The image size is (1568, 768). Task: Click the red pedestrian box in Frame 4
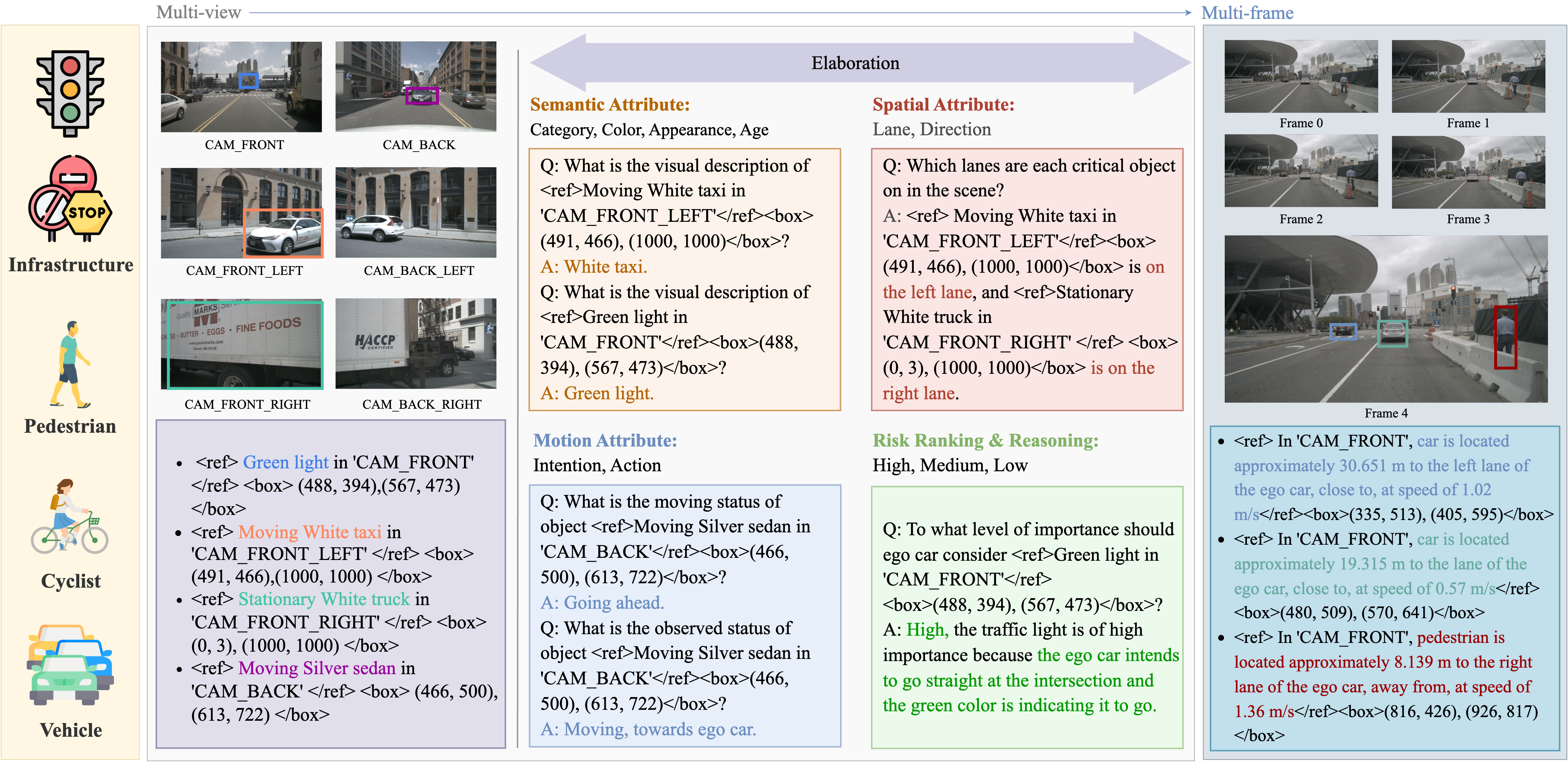[x=1505, y=337]
